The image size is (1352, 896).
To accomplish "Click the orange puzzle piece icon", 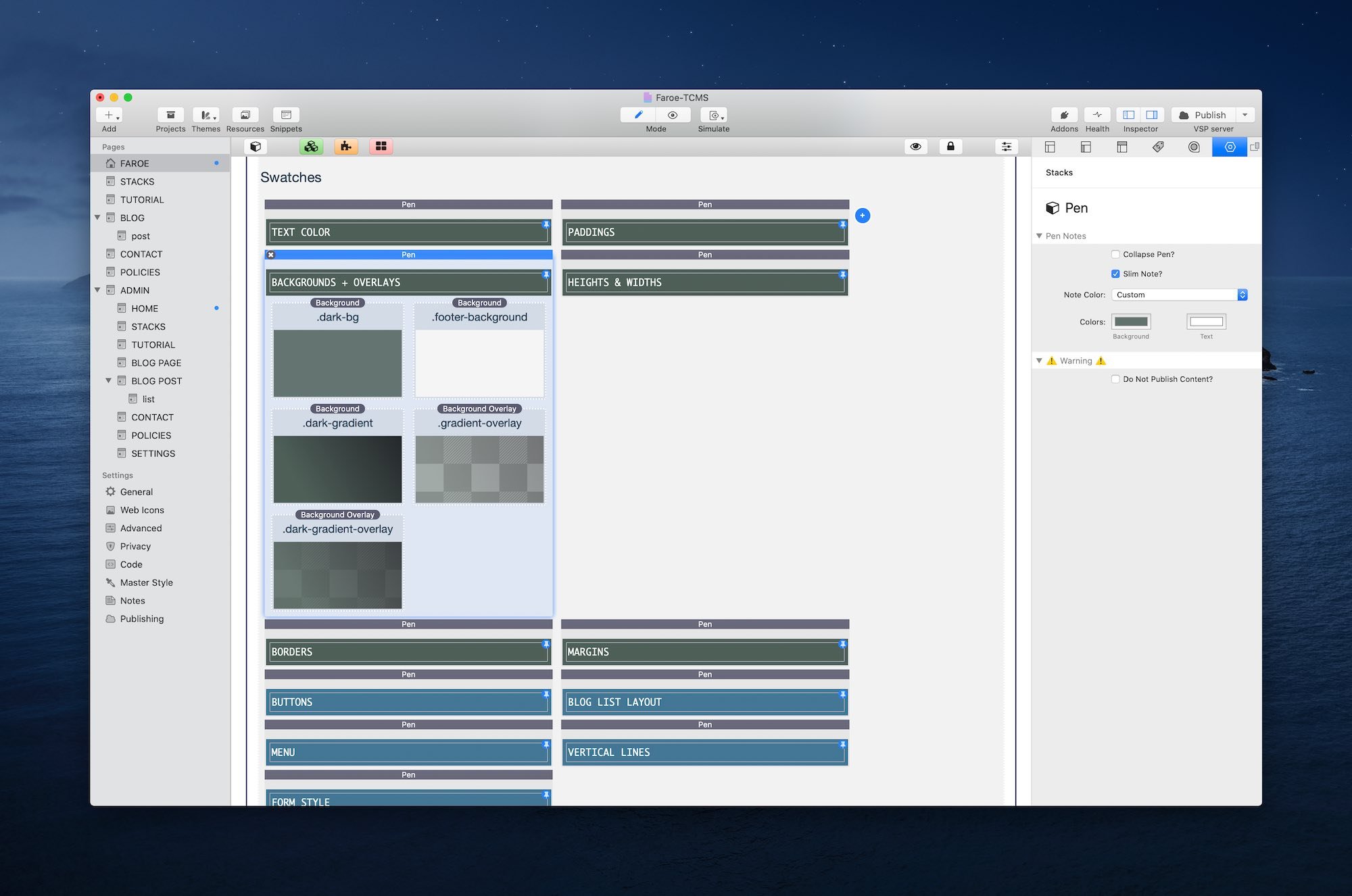I will [346, 147].
